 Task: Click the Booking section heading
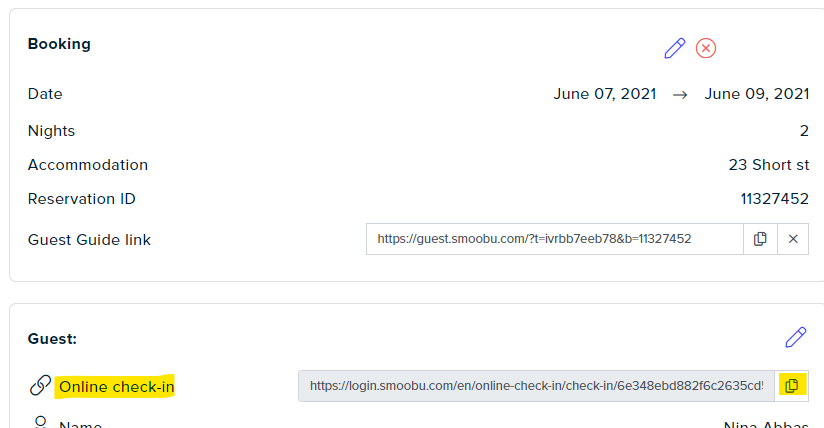point(59,44)
